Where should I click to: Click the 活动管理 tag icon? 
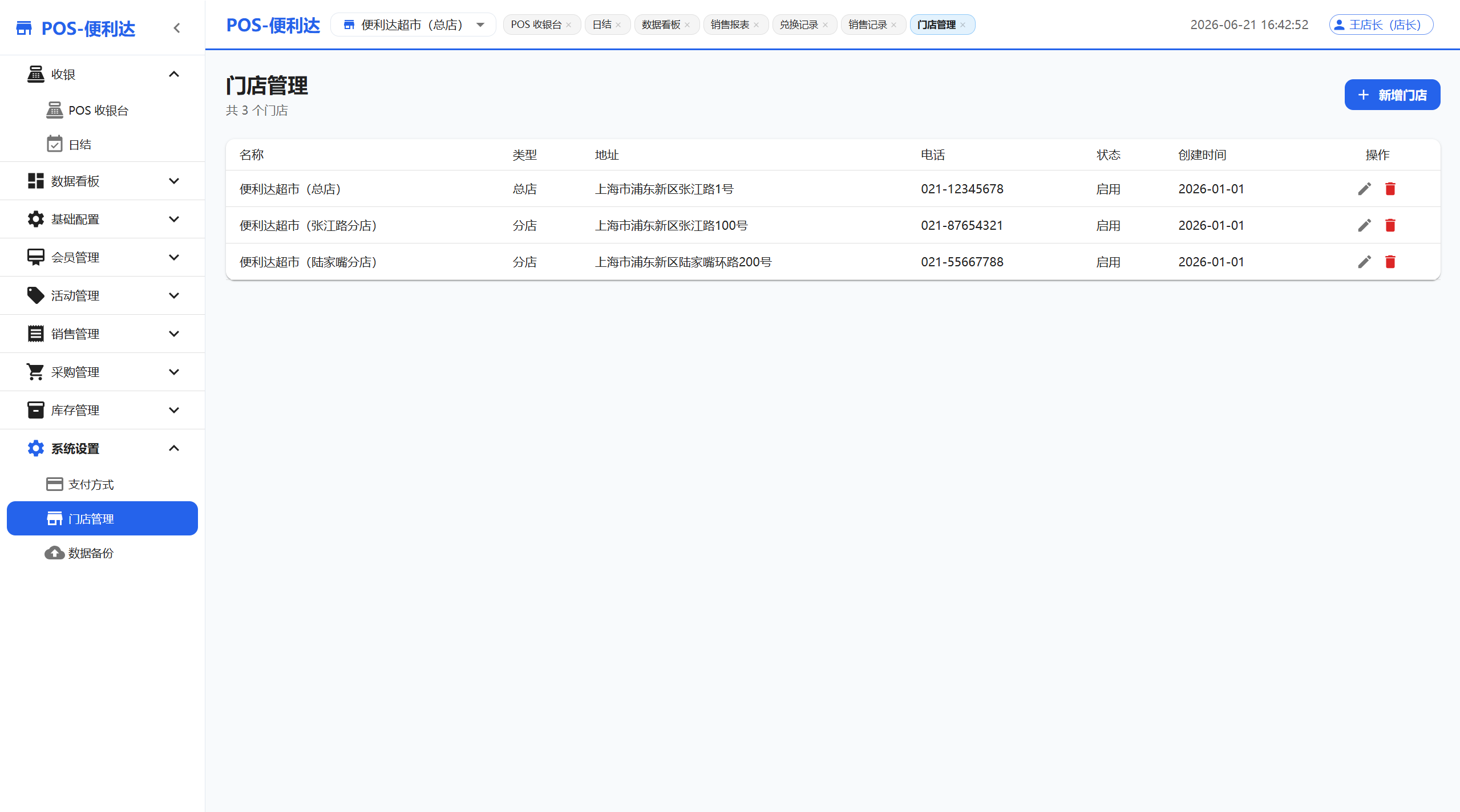(x=35, y=295)
